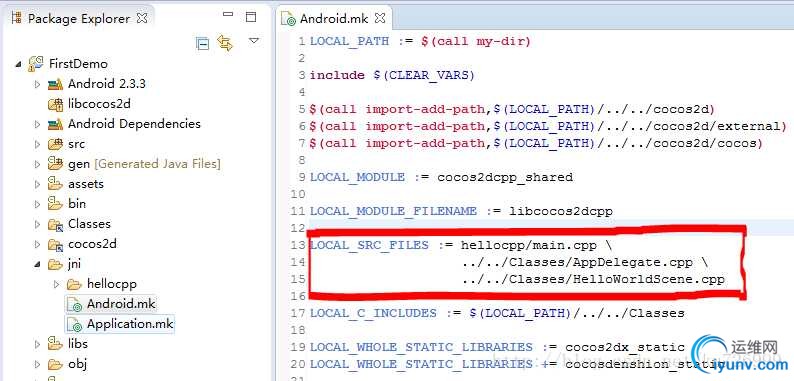Minimize the Package Explorer panel
Viewport: 794px width, 381px height.
228,14
